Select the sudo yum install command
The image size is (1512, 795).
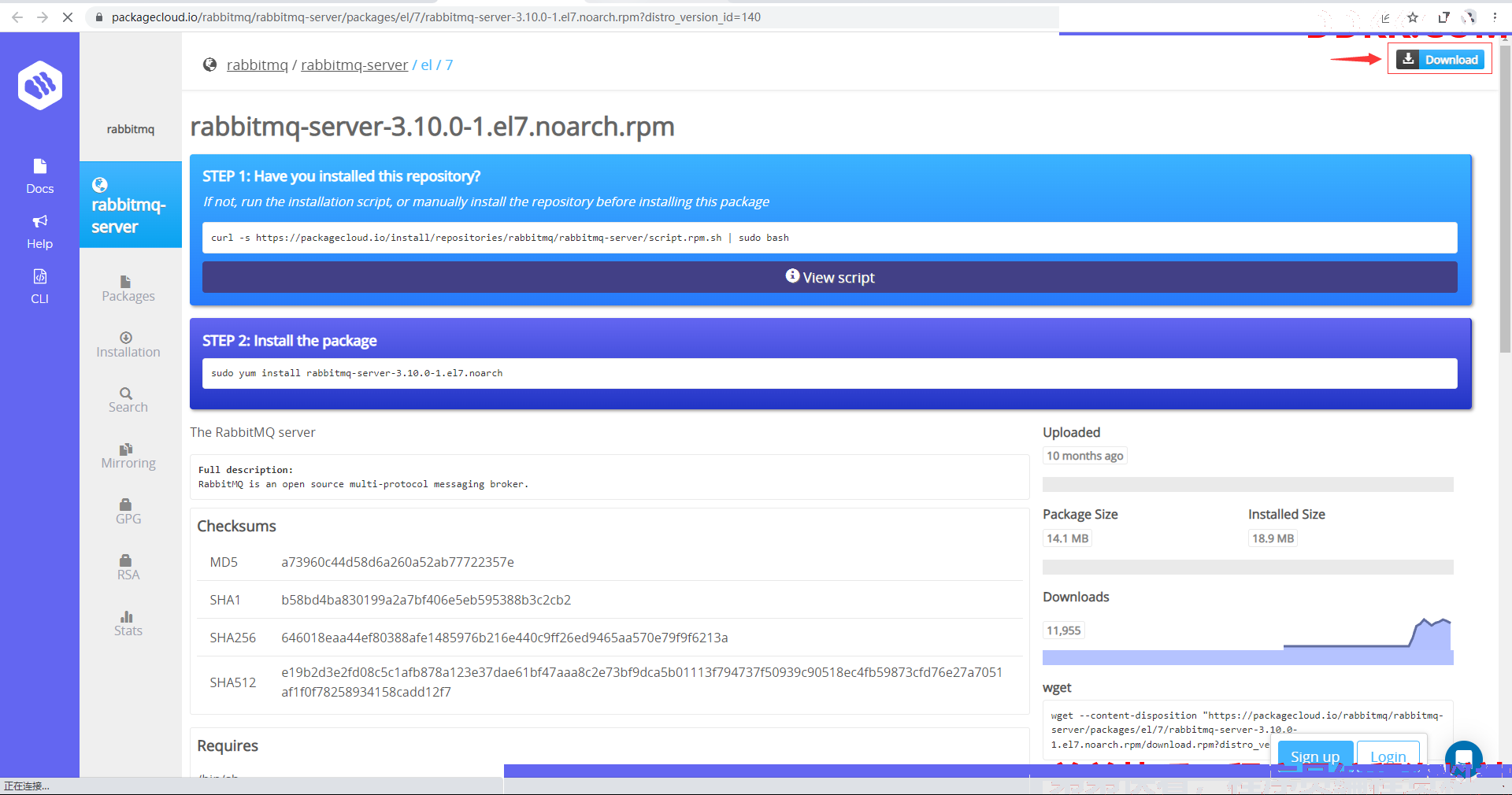tap(830, 373)
